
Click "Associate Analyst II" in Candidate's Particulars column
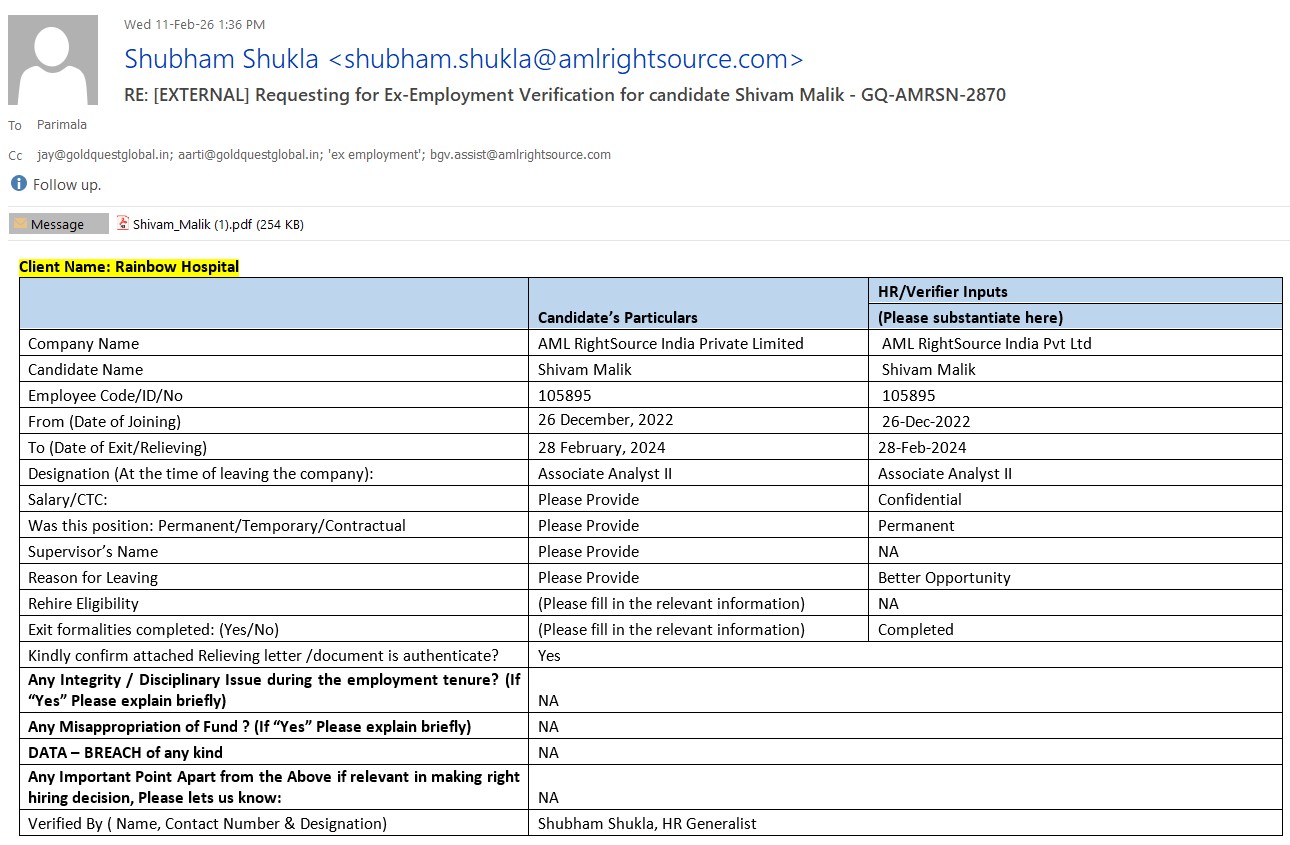tap(605, 473)
